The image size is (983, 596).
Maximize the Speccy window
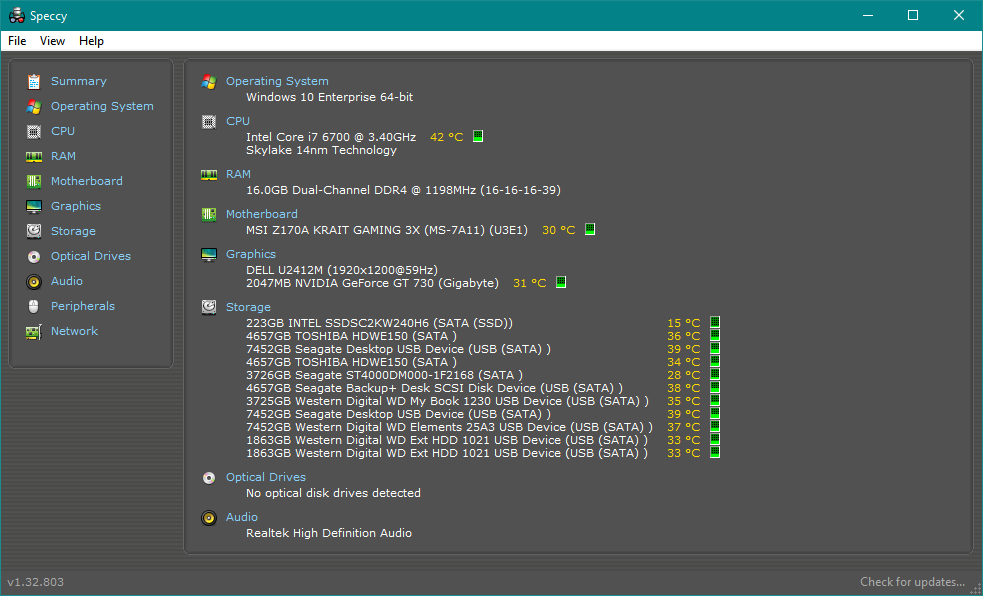[913, 15]
